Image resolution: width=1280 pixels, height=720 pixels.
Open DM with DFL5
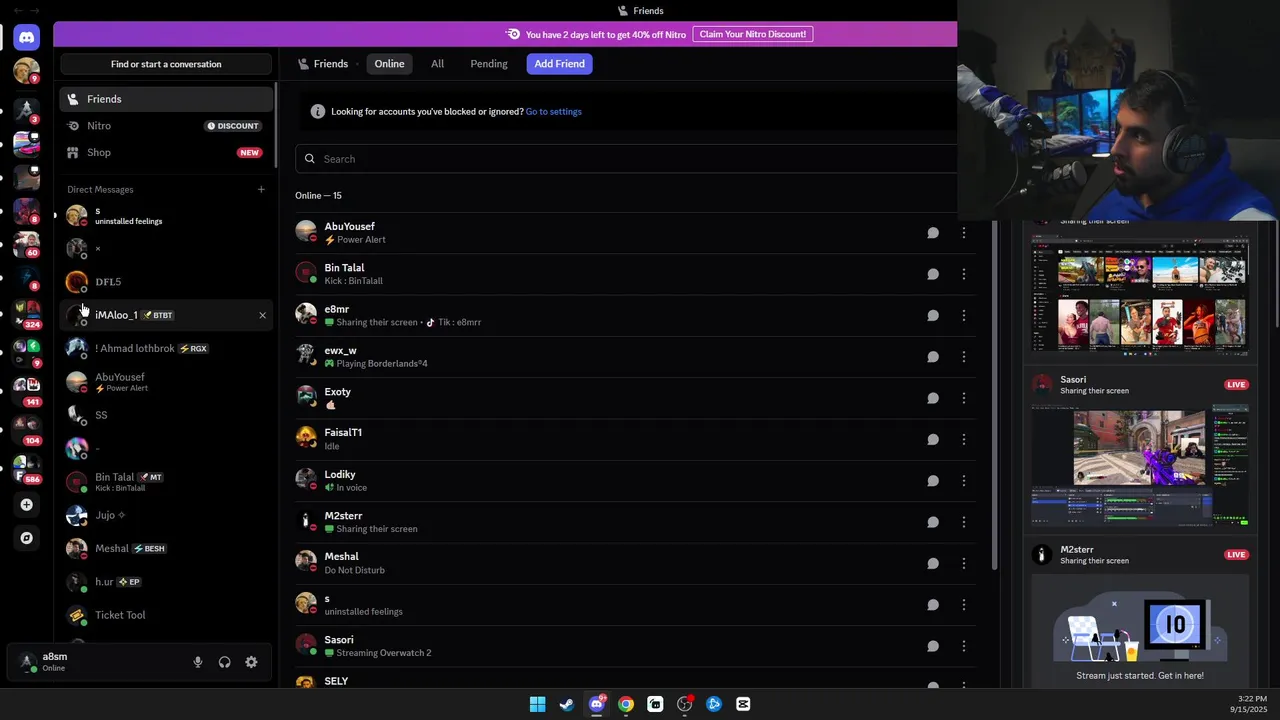tap(166, 282)
